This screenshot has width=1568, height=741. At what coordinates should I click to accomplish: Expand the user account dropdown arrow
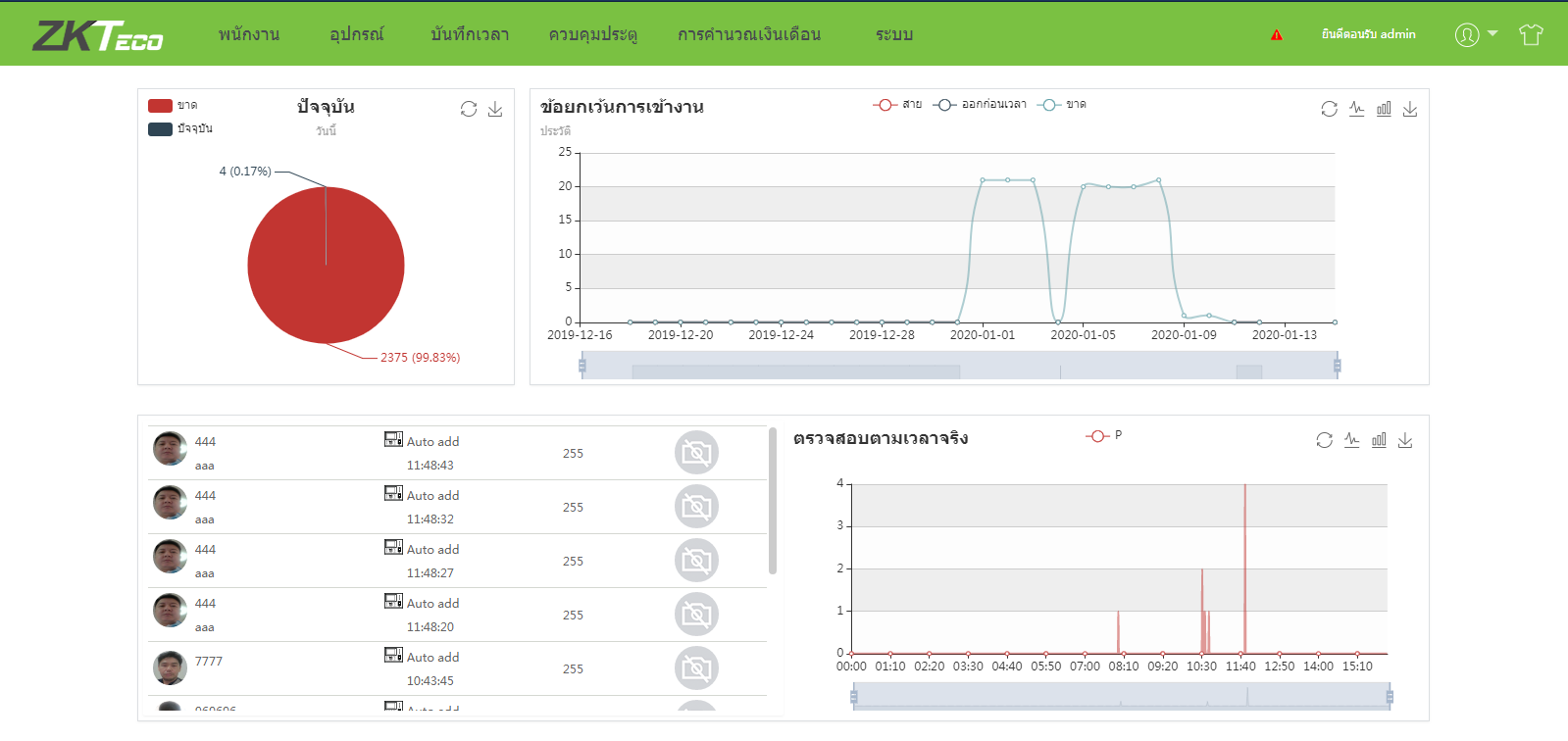pos(1492,33)
